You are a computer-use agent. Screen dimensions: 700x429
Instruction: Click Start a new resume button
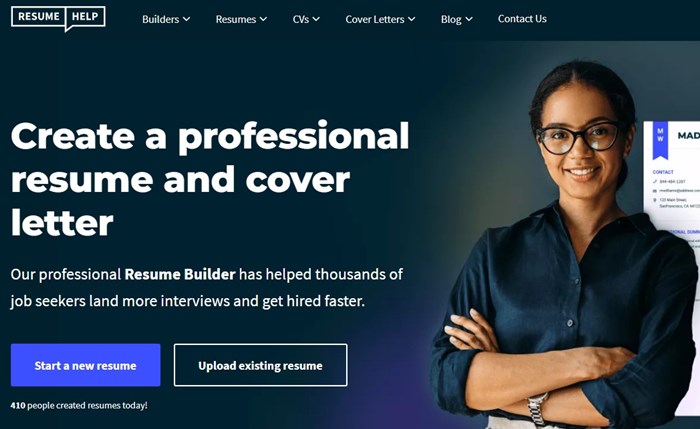coord(85,365)
